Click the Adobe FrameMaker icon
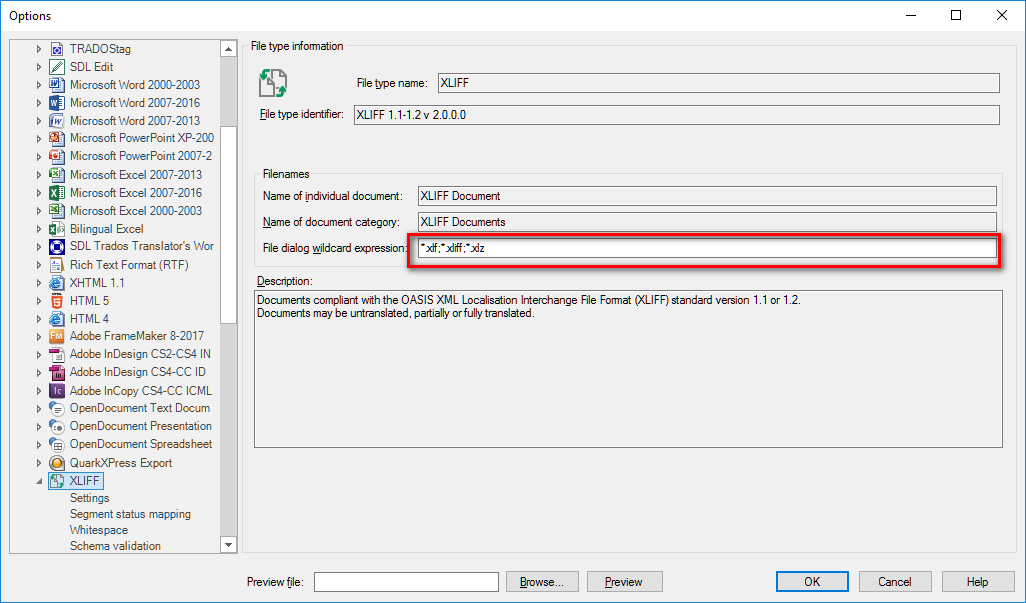 click(x=57, y=336)
